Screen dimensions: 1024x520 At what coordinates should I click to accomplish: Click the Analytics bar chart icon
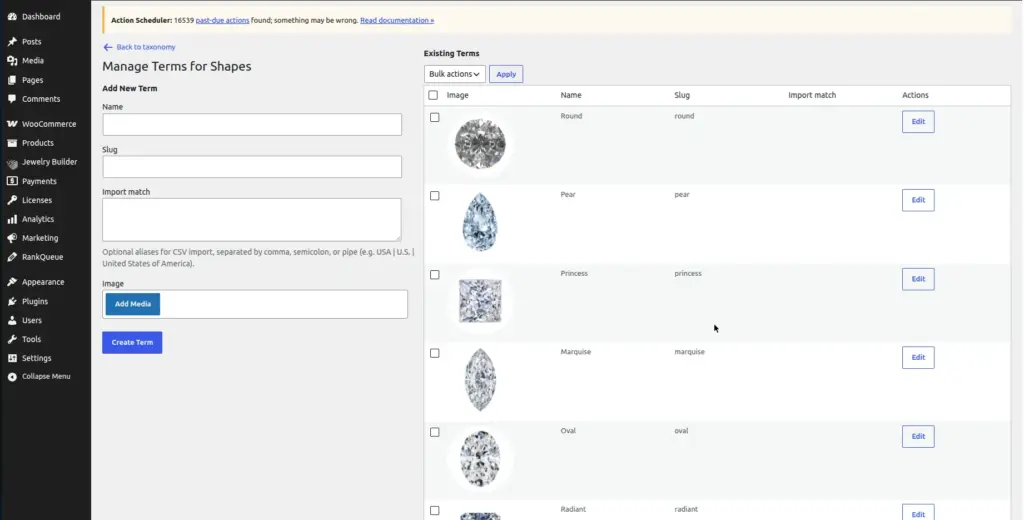click(x=12, y=219)
